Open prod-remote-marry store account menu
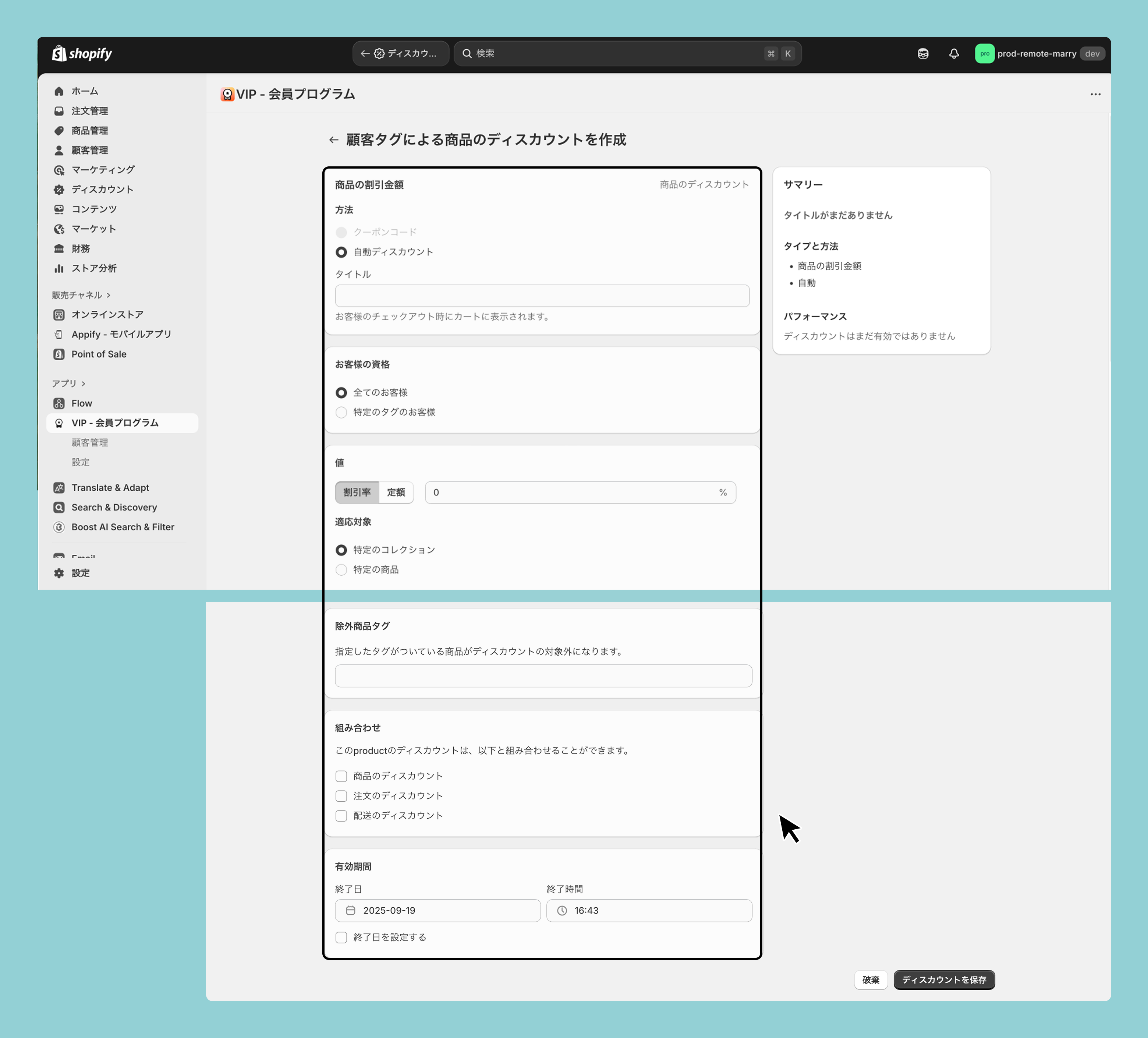1148x1038 pixels. [x=1040, y=53]
